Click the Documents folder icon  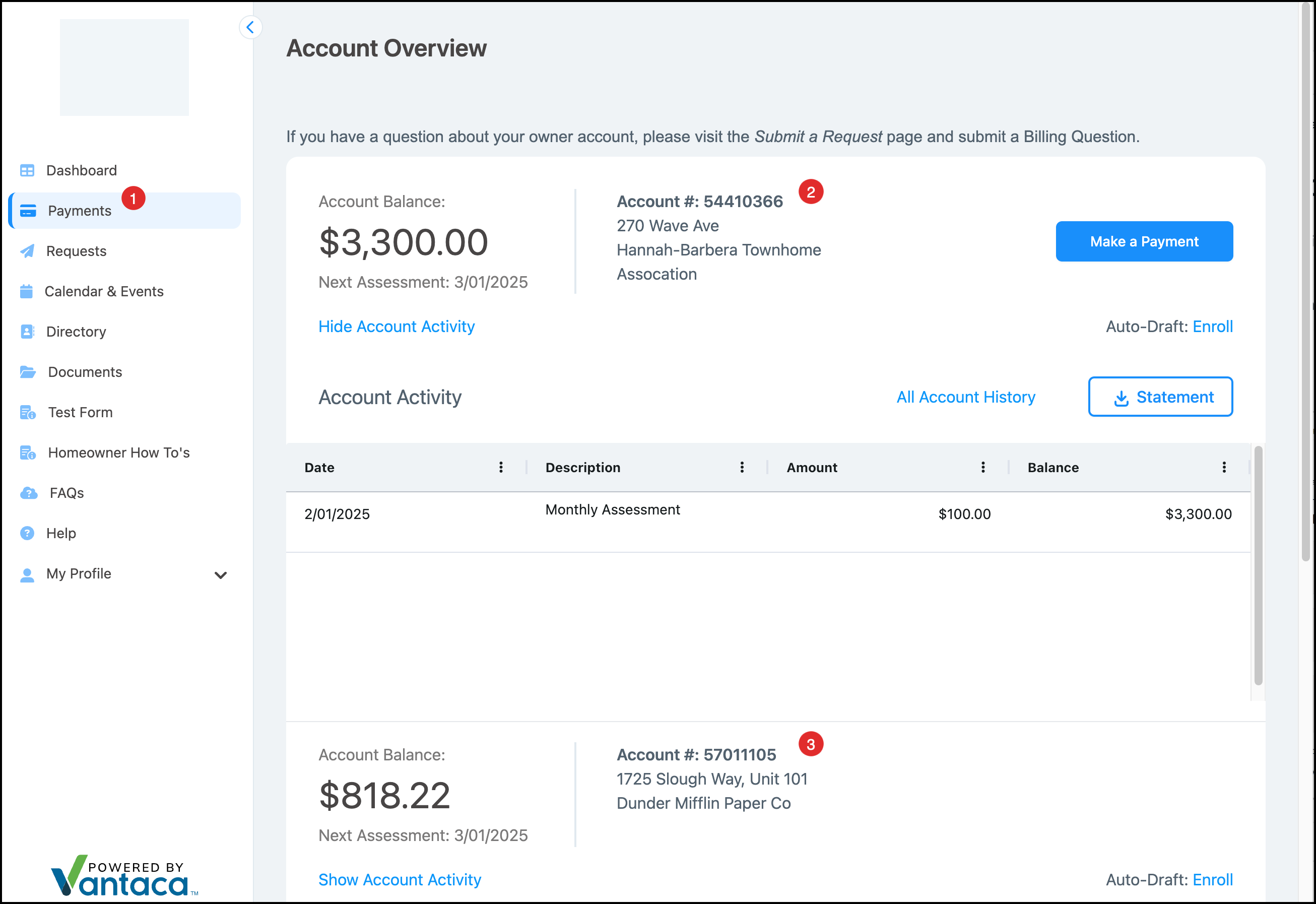point(28,372)
